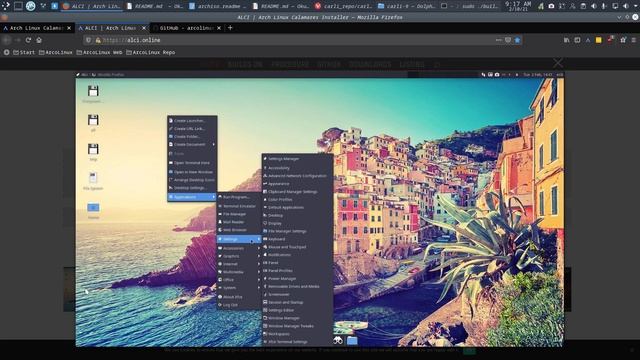Image resolution: width=640 pixels, height=360 pixels.
Task: Select Window Manager Tweaks entry
Action: coord(297,326)
